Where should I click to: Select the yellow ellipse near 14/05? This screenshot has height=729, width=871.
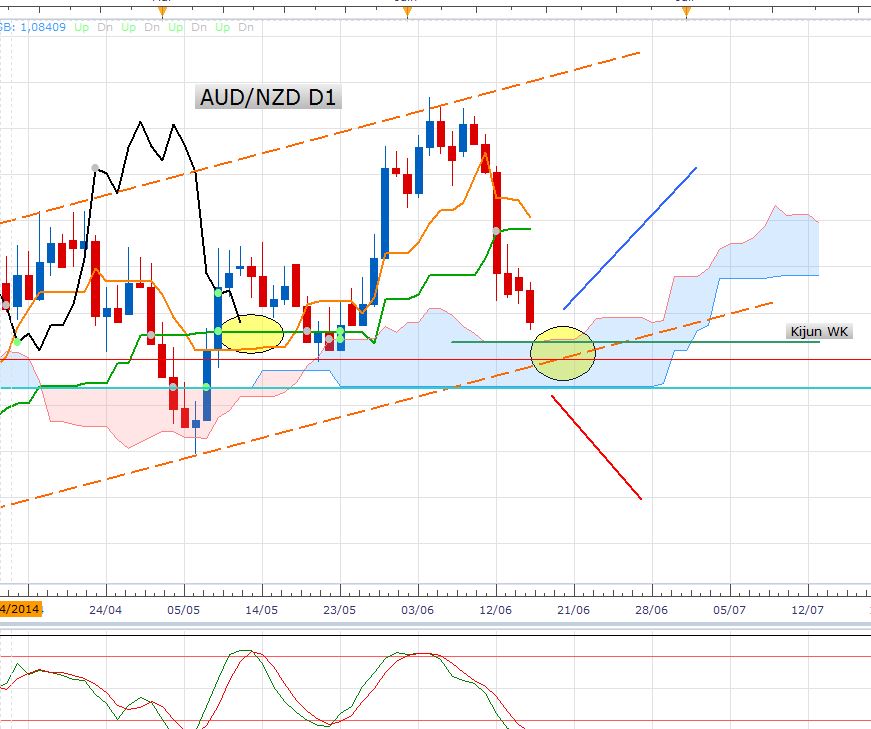coord(252,333)
